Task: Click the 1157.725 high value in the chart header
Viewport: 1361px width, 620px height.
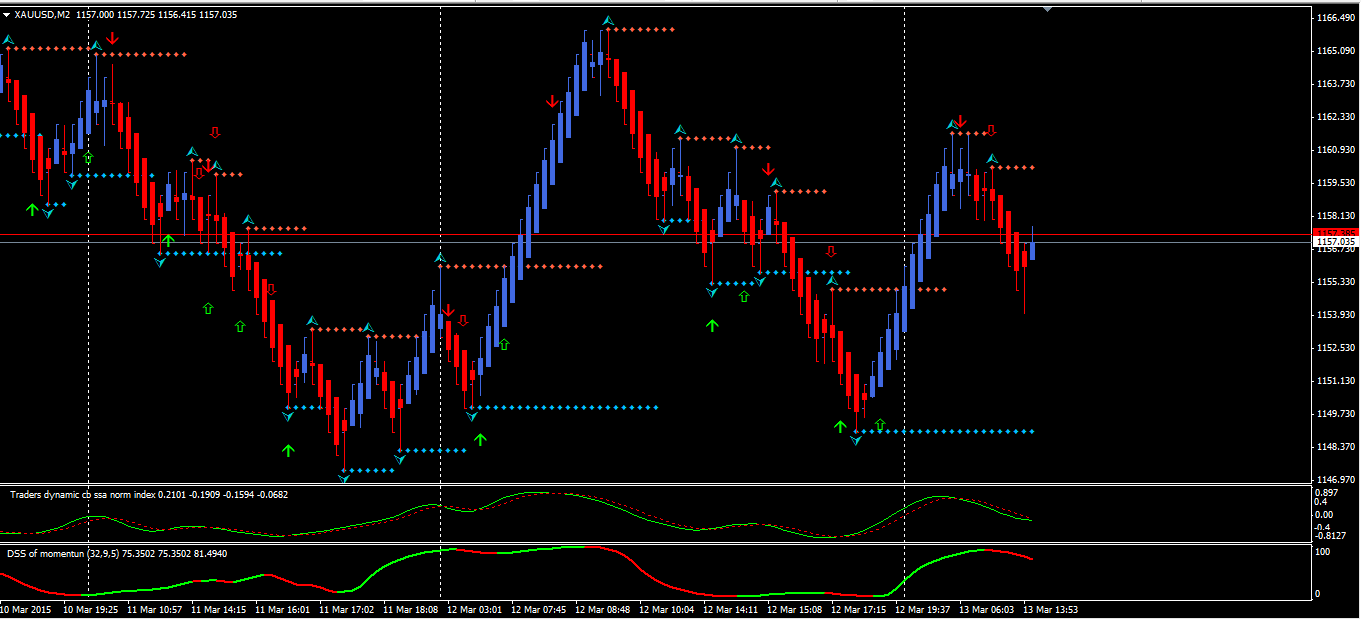Action: coord(135,14)
